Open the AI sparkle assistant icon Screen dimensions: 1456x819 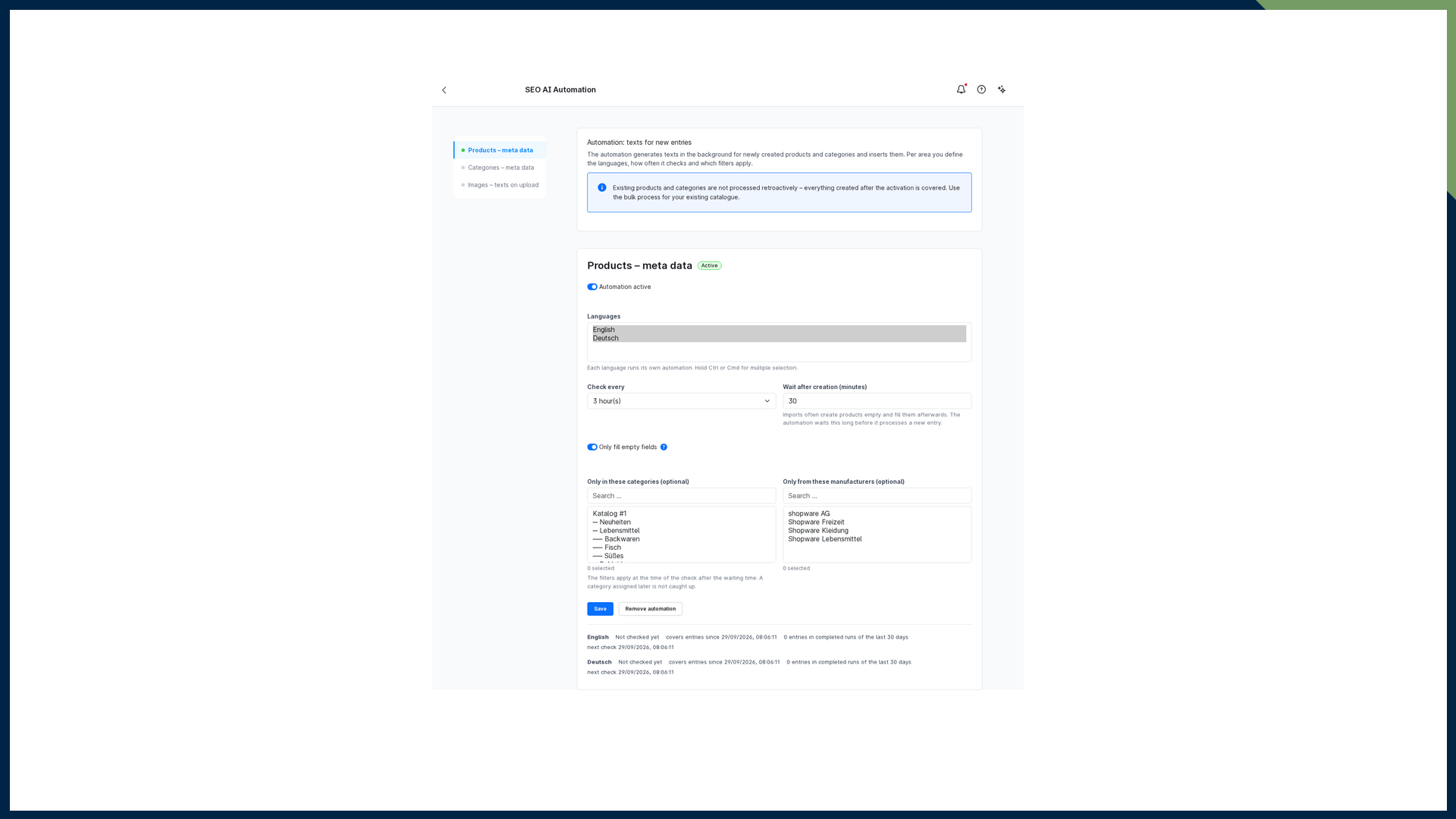click(x=1002, y=89)
